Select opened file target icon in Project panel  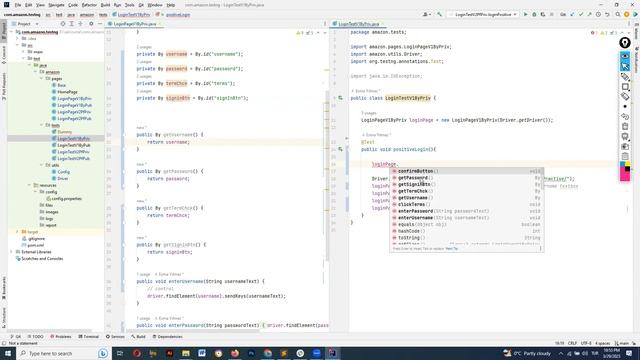(63, 24)
